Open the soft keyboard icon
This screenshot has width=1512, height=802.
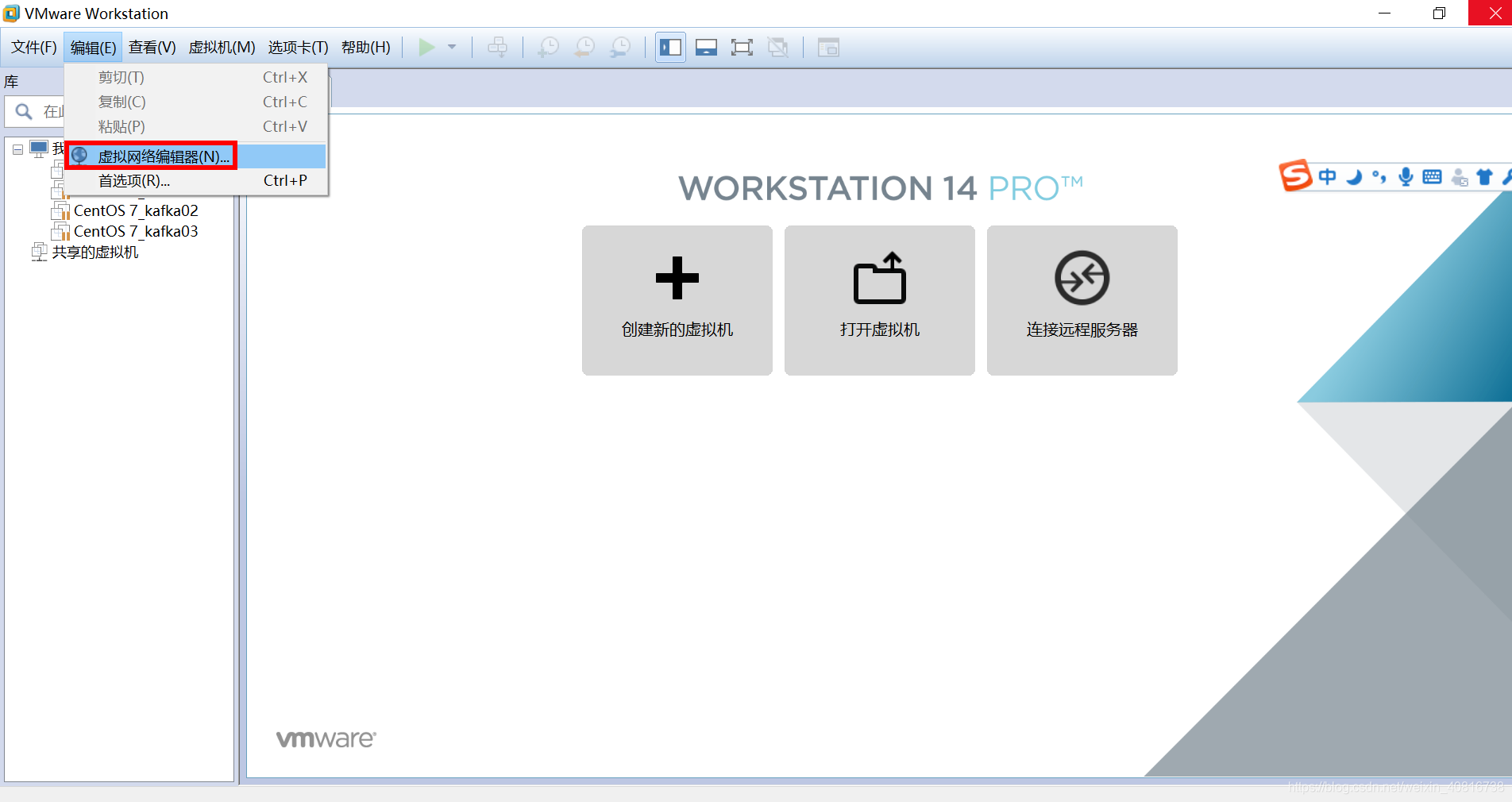click(x=1432, y=177)
